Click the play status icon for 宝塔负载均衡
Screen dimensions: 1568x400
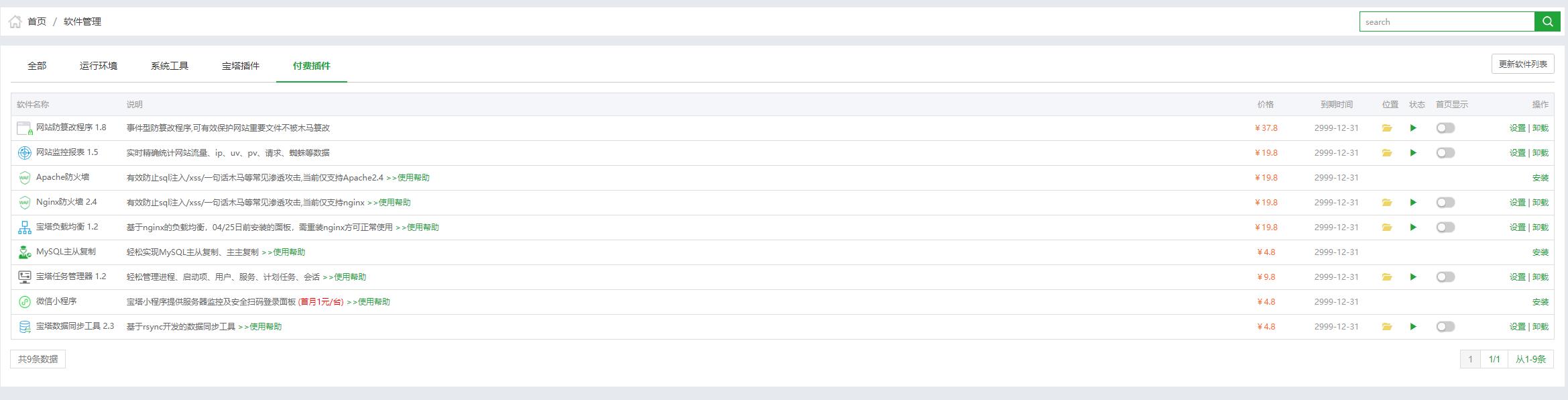pos(1413,228)
